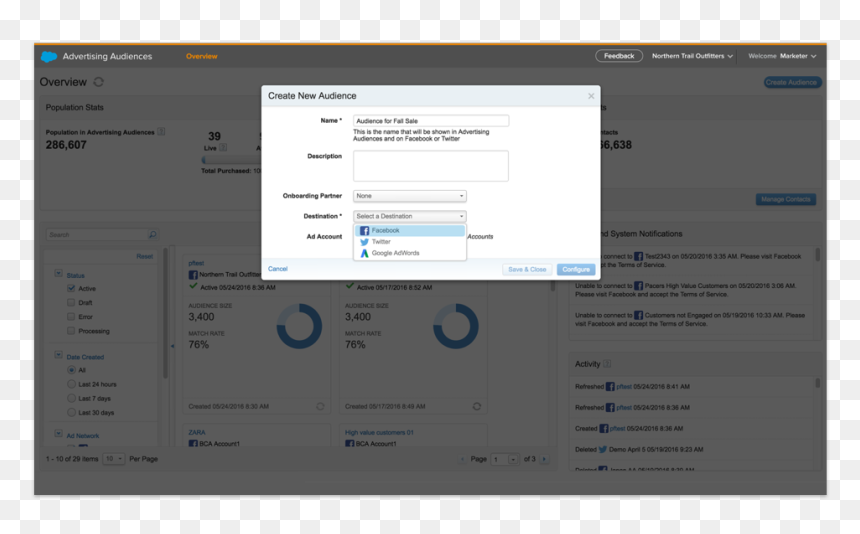Click Cancel in the dialog
The width and height of the screenshot is (860, 534).
point(278,269)
